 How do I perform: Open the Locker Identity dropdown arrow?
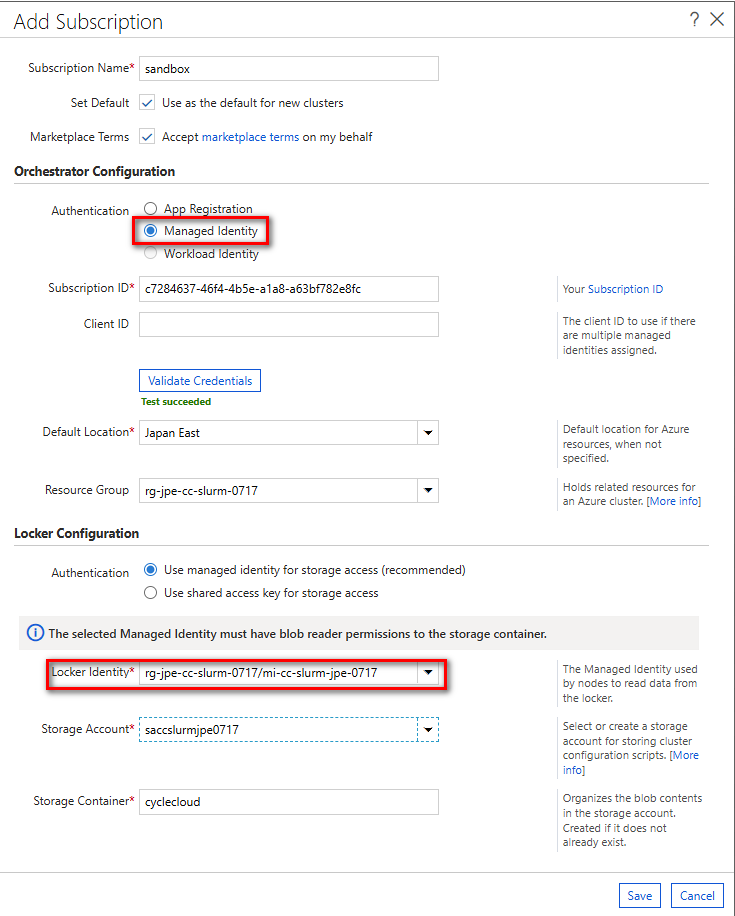tap(428, 673)
